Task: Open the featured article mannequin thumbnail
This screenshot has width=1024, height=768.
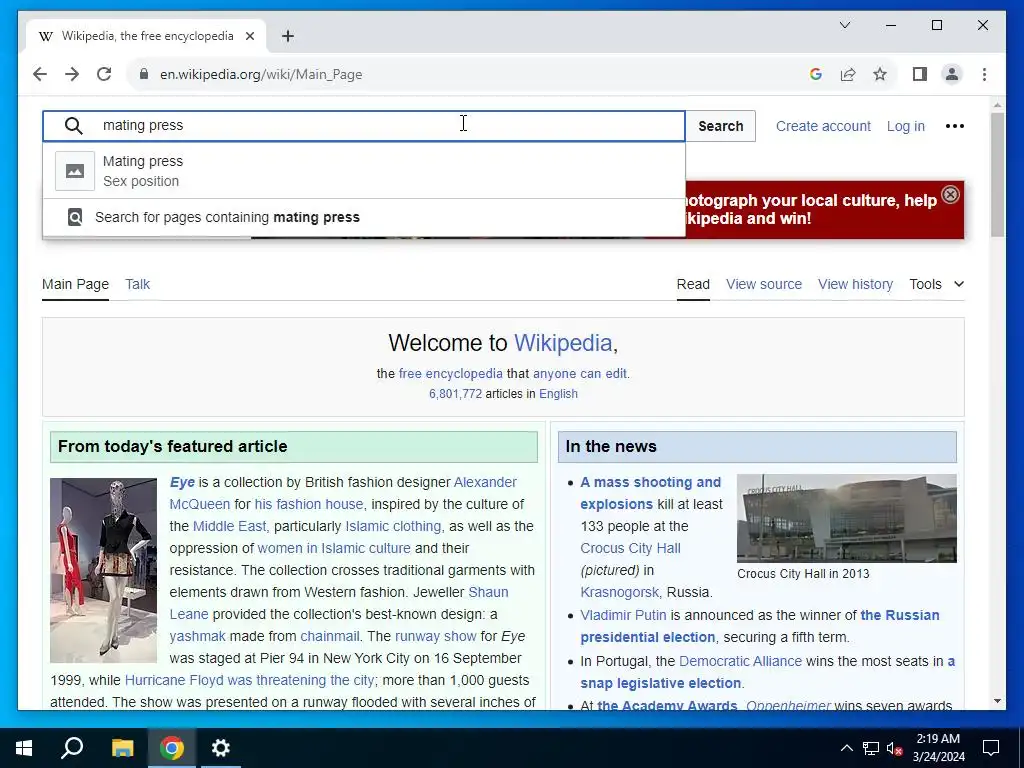Action: [x=103, y=570]
